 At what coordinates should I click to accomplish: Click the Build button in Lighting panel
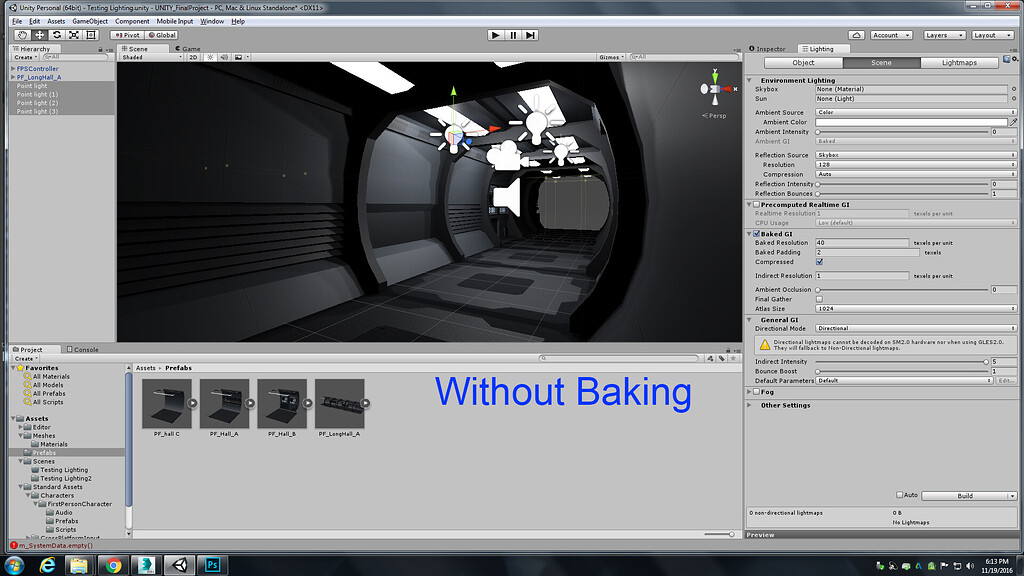pyautogui.click(x=962, y=494)
